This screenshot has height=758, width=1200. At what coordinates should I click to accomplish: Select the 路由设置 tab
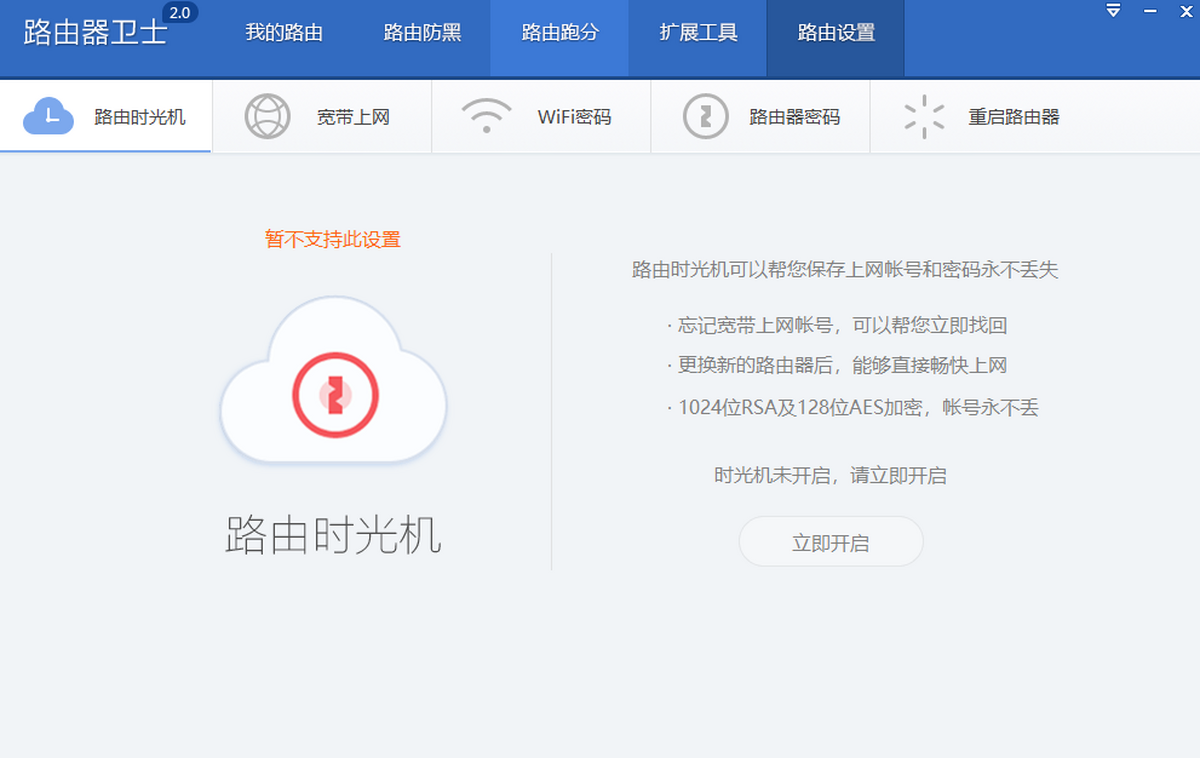(x=836, y=32)
